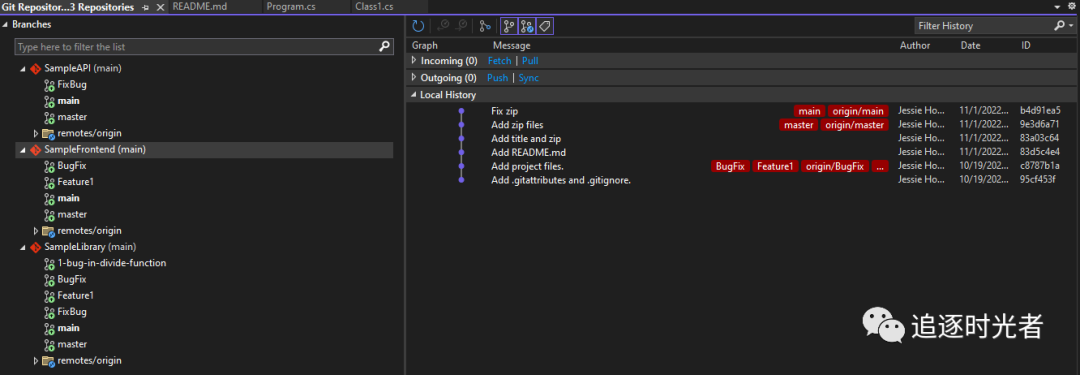Collapse the Branches section
Screen dimensions: 1080x375
6,25
